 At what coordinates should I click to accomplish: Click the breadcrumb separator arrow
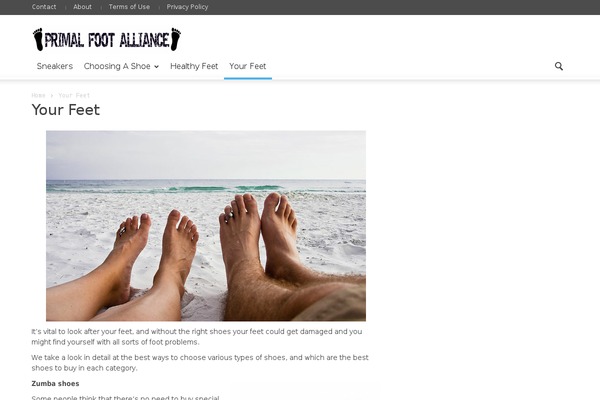click(x=52, y=95)
